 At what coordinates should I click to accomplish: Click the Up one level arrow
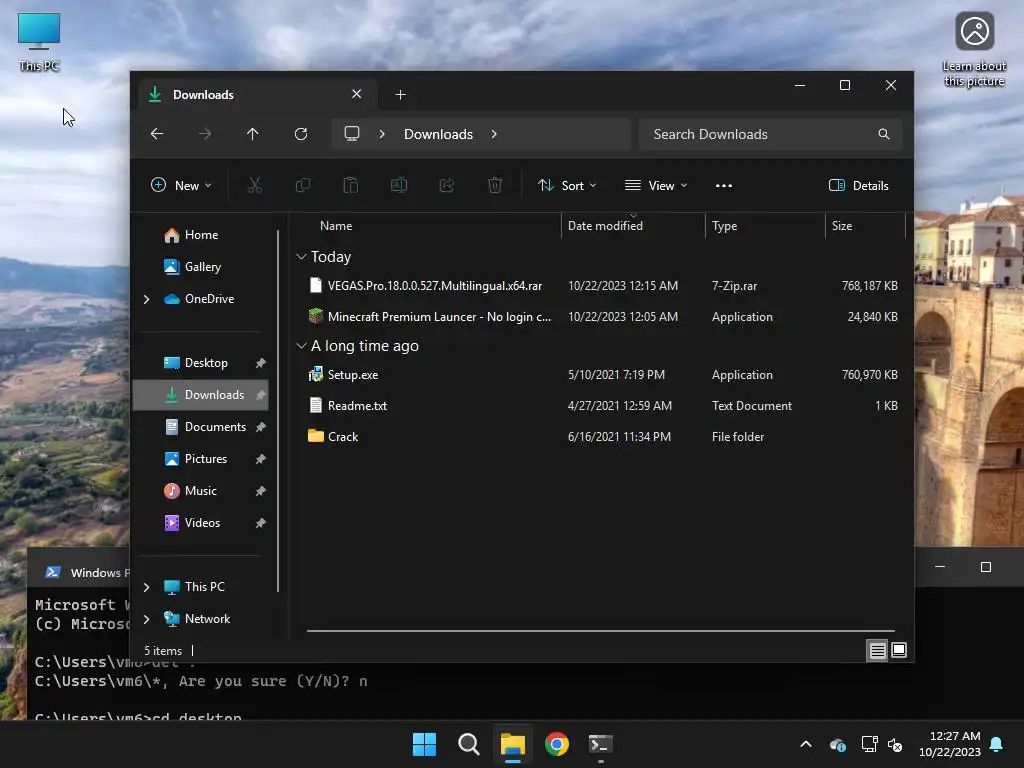click(253, 134)
